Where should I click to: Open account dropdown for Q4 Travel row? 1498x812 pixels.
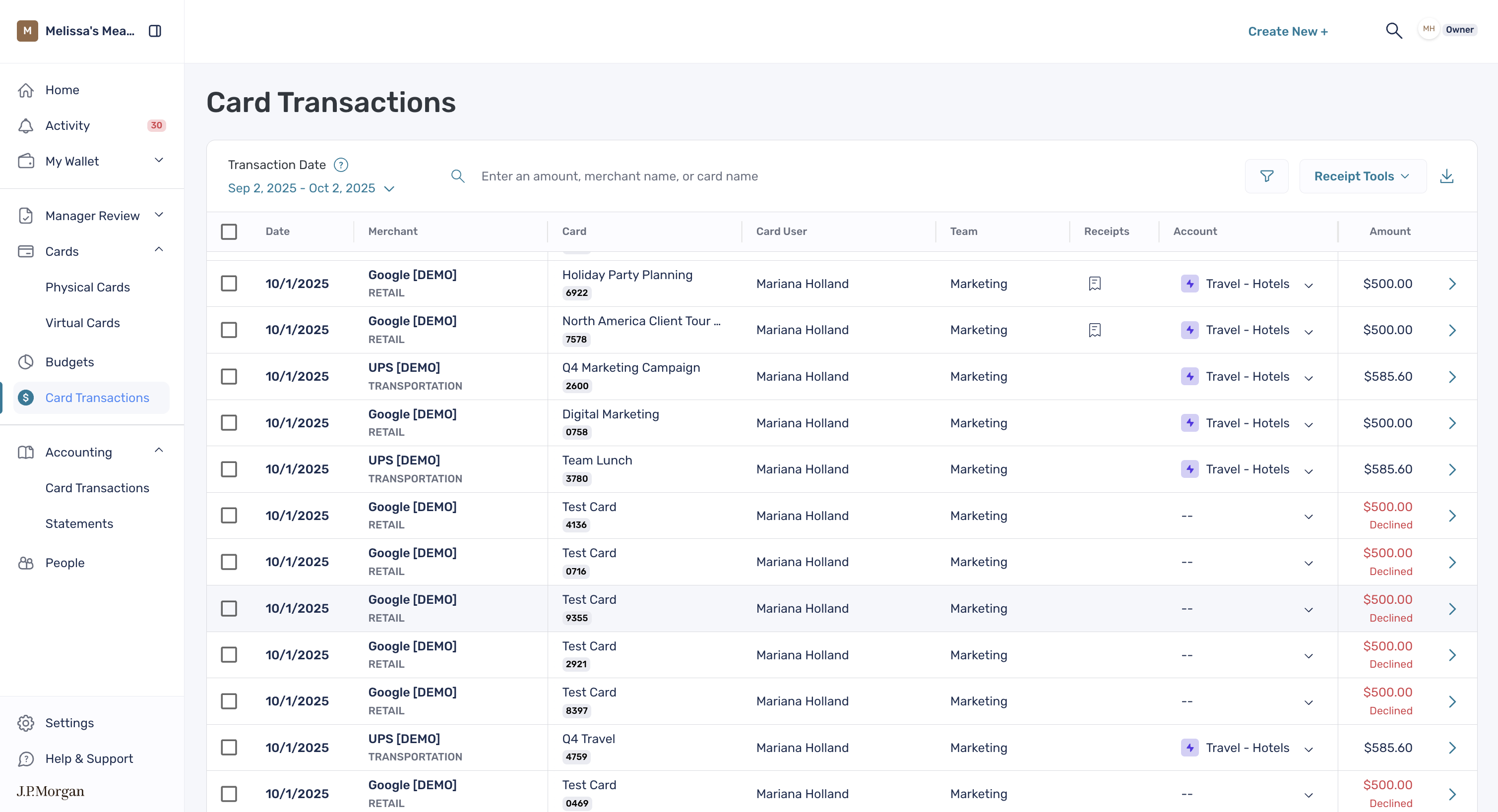tap(1309, 749)
